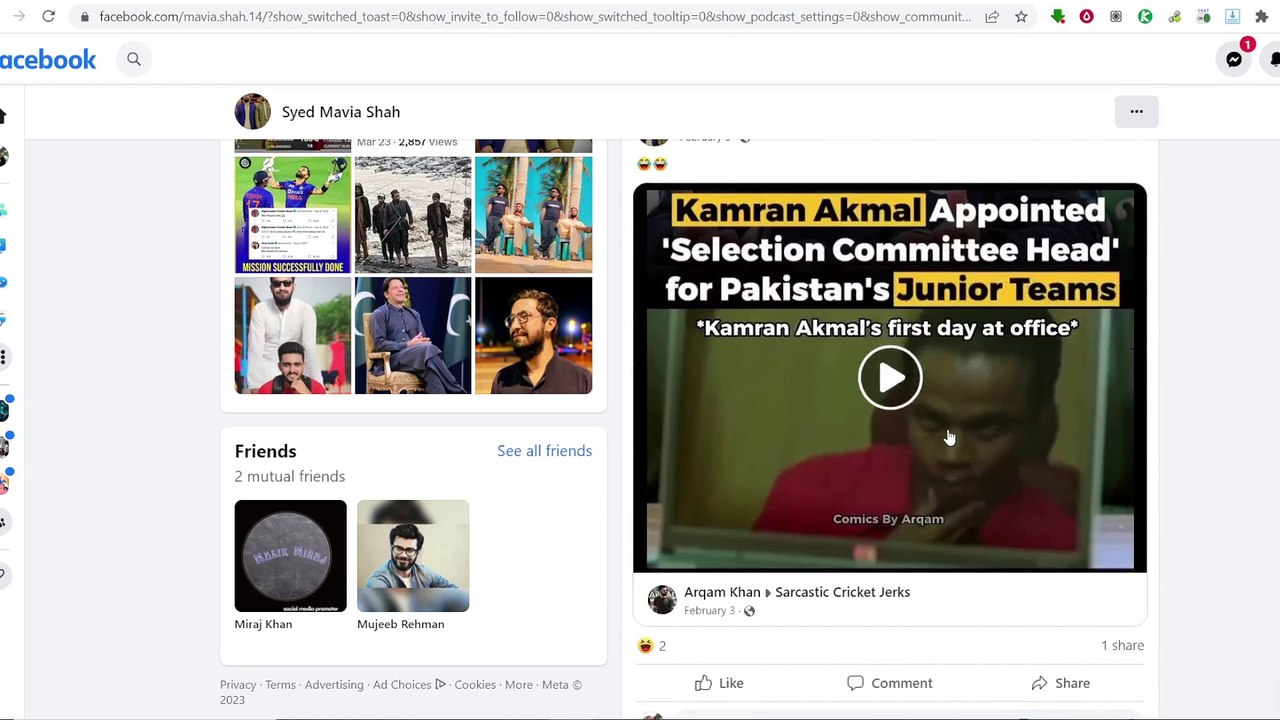This screenshot has width=1280, height=720.
Task: Open the 1 share count
Action: coord(1122,646)
